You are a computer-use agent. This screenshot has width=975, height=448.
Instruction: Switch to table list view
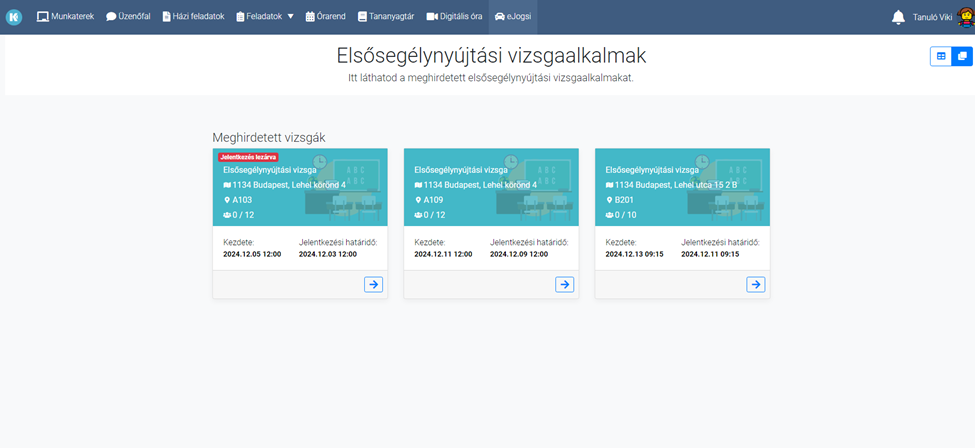coord(941,56)
